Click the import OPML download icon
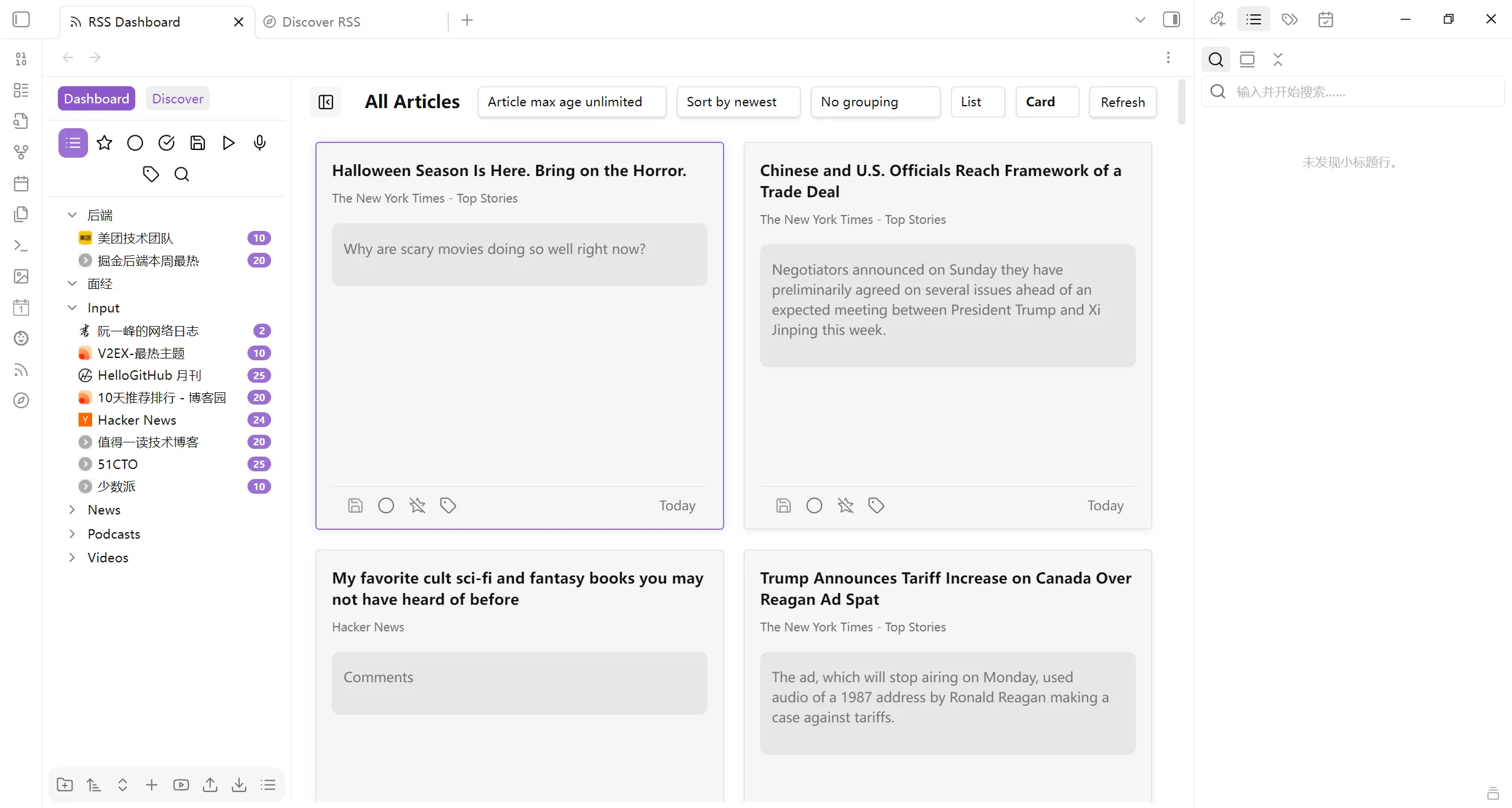The width and height of the screenshot is (1512, 808). 239,784
